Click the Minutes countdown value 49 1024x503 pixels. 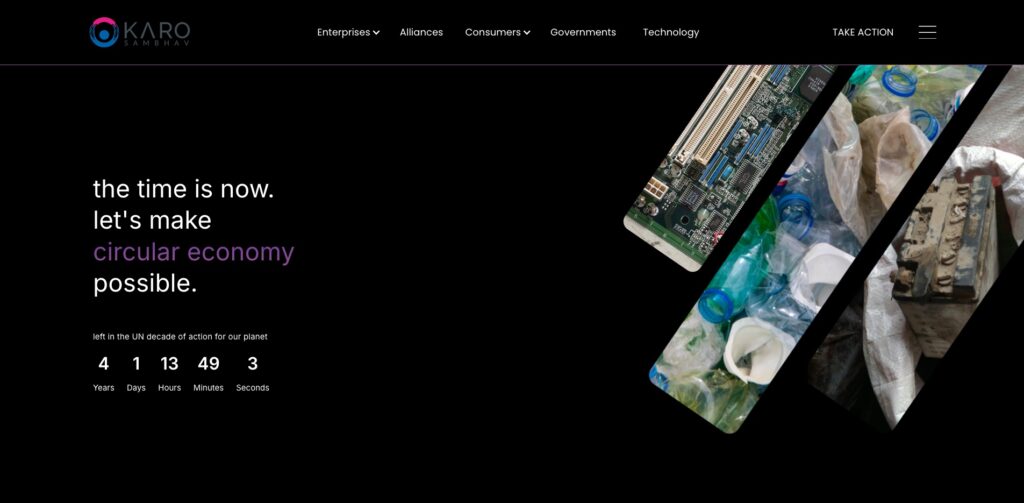point(208,363)
